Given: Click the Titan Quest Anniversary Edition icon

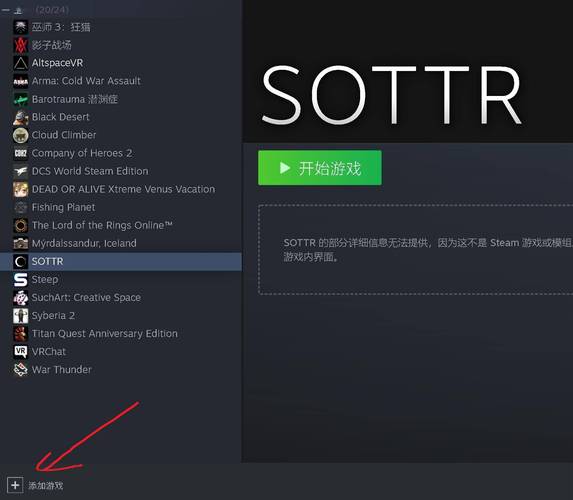Looking at the screenshot, I should (x=20, y=334).
